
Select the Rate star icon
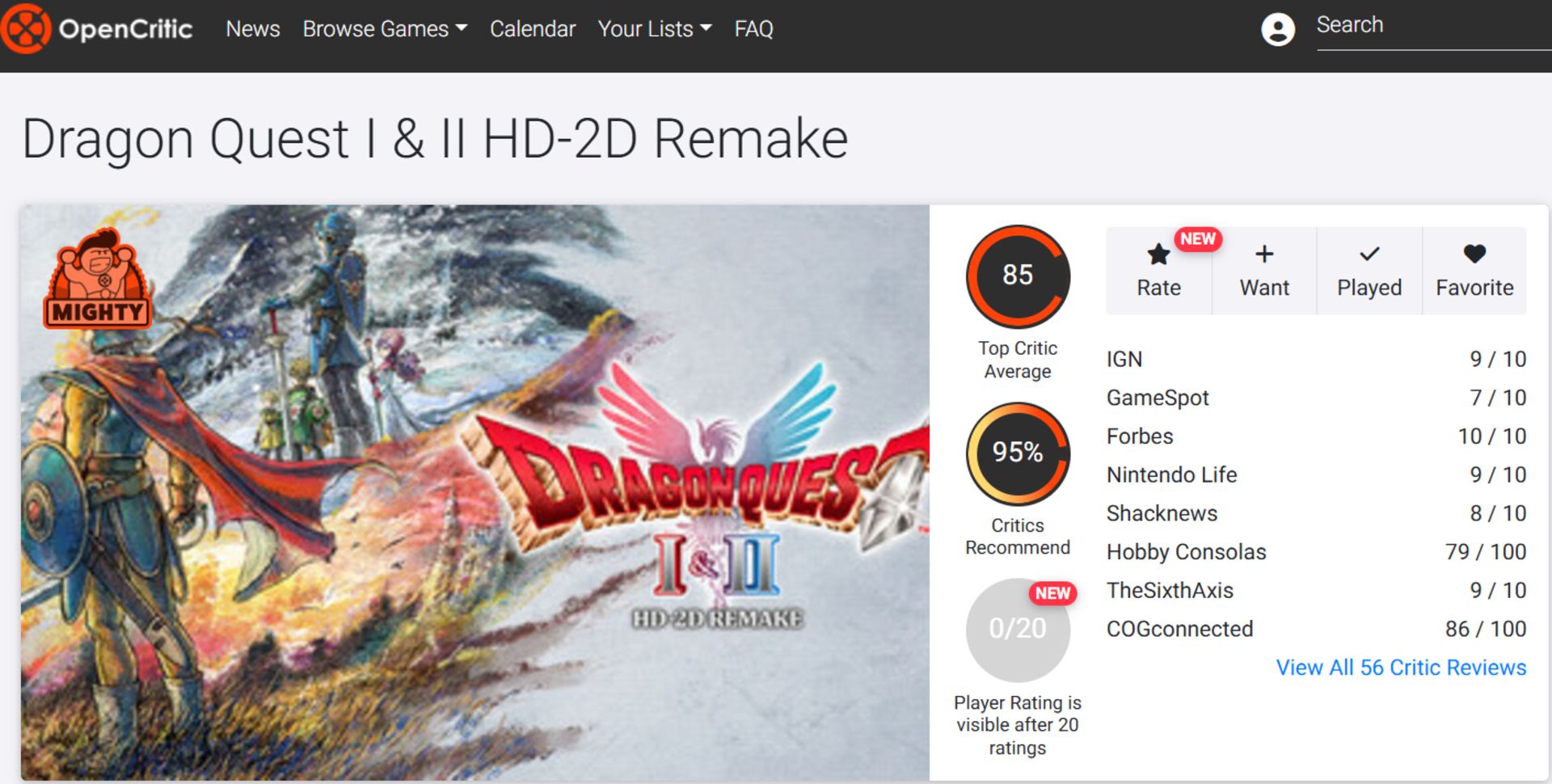(1158, 255)
